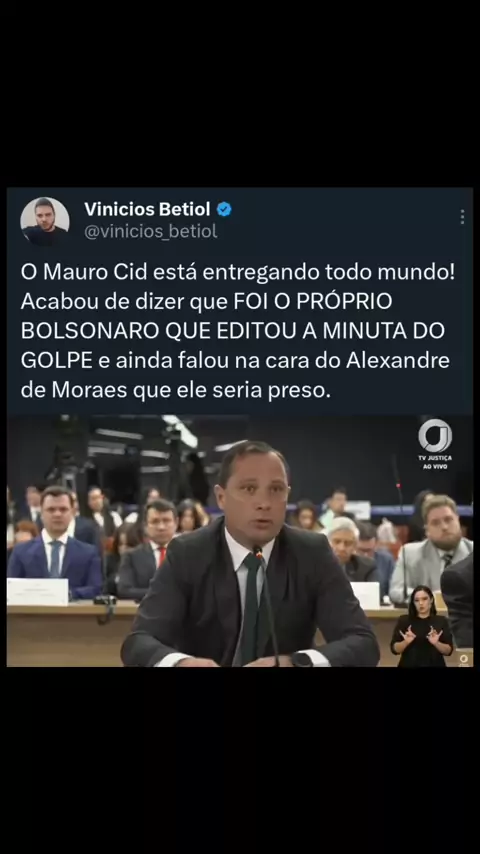Open the Vinicios Betiol profile avatar
Screen dimensions: 480x854
[45, 221]
